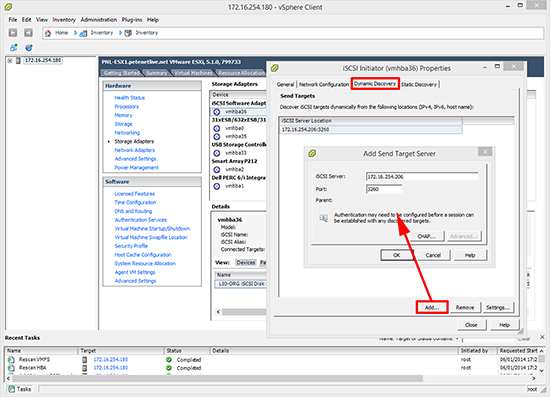Viewport: 550px width, 397px height.
Task: Open the Help menu
Action: (153, 20)
